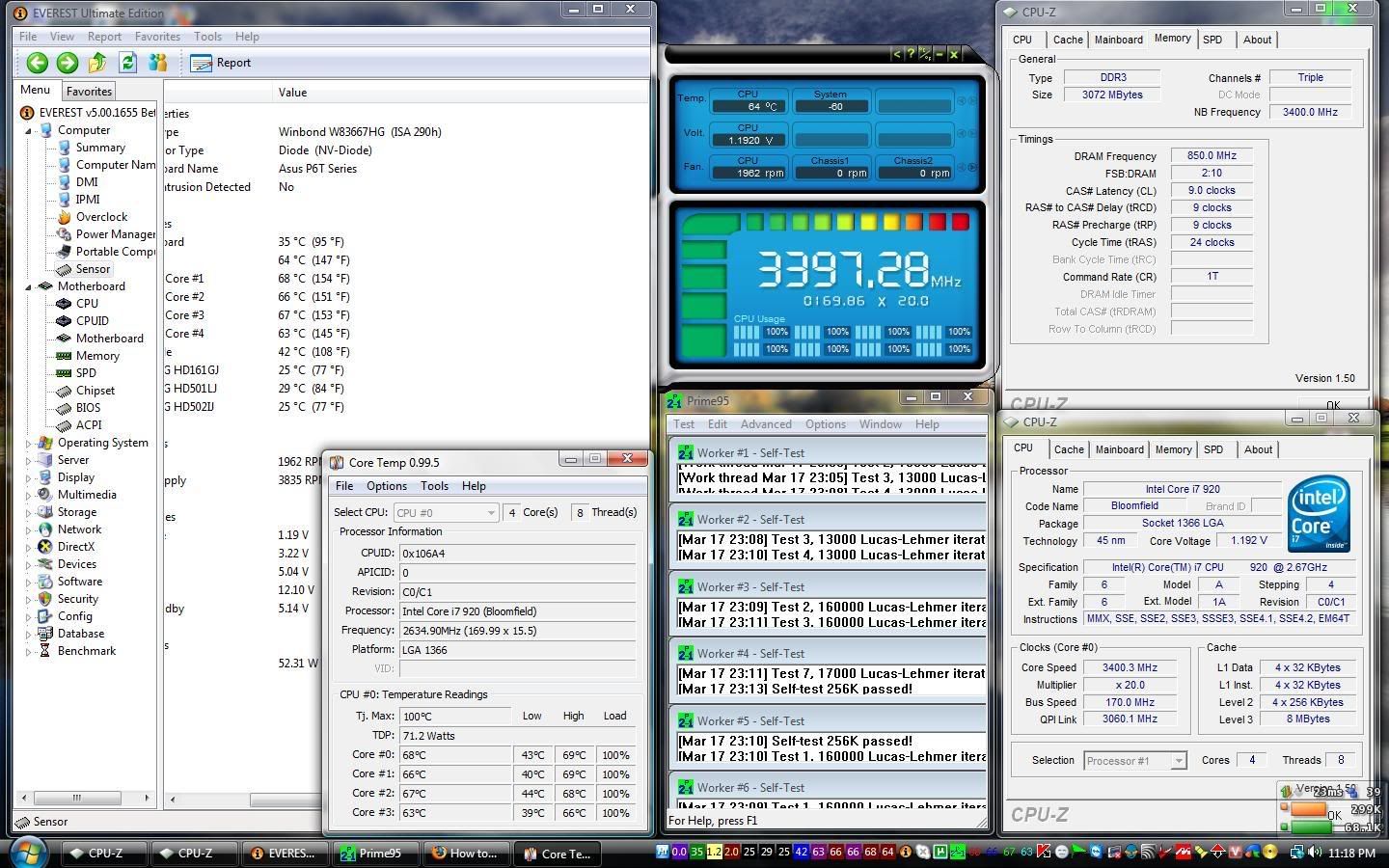The width and height of the screenshot is (1389, 868).
Task: Open the Test menu in Prime95
Action: click(x=684, y=424)
